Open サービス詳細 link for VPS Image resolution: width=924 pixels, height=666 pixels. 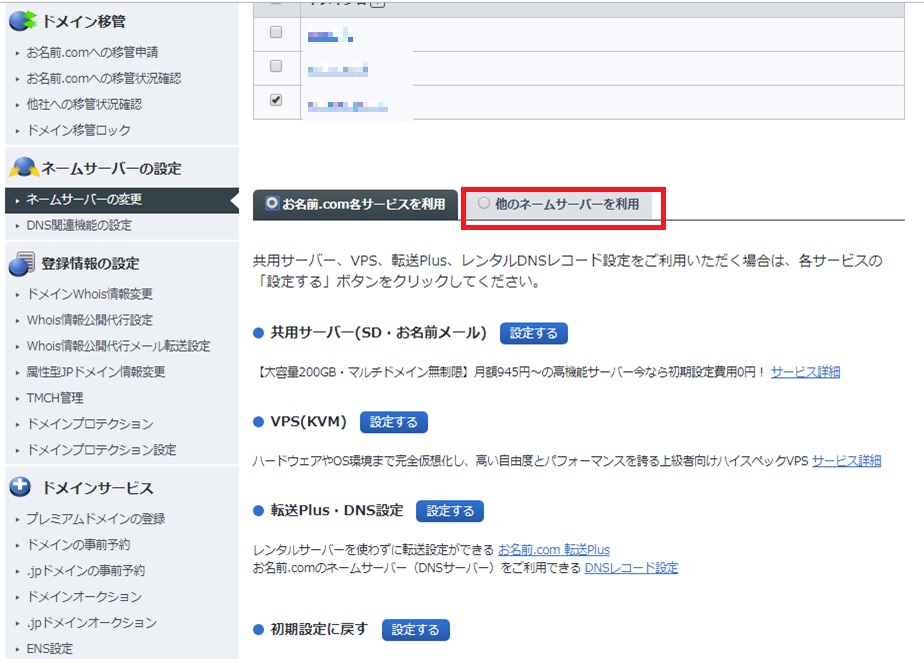point(846,461)
